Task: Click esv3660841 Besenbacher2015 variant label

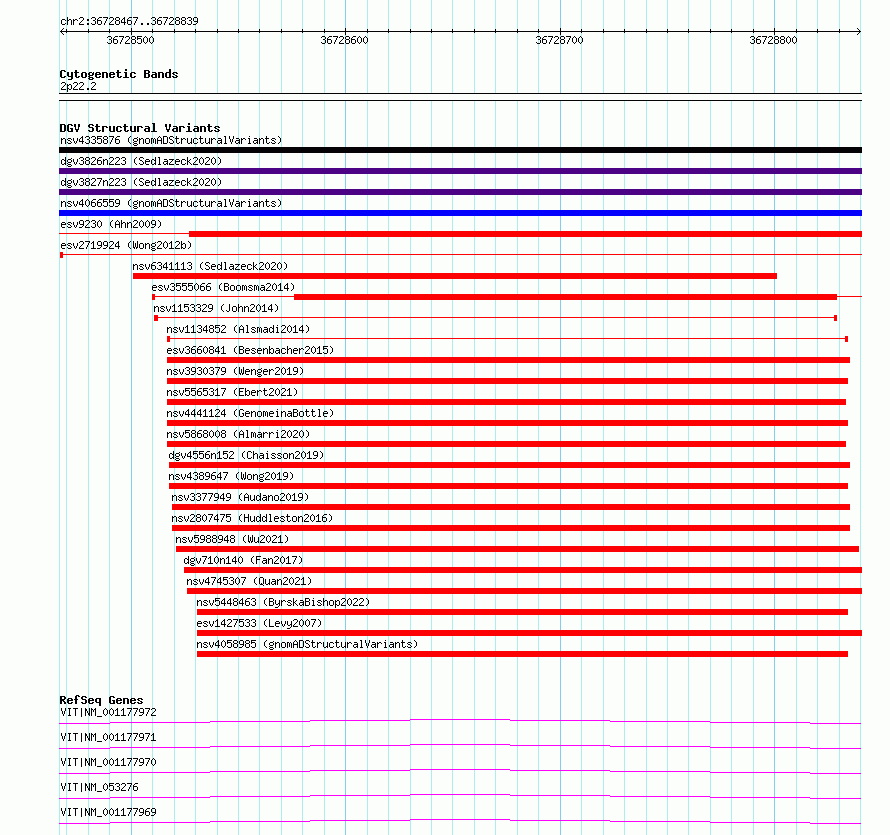Action: coord(250,350)
